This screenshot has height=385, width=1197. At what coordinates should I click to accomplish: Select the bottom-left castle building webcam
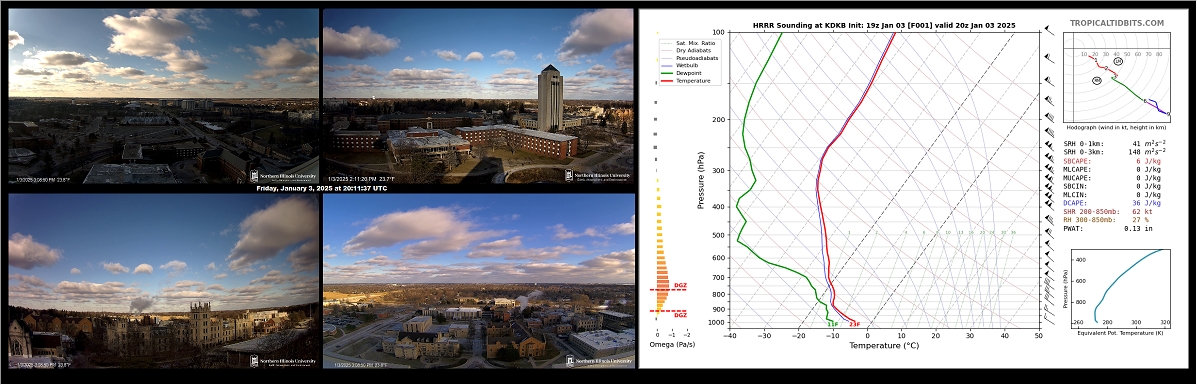pos(163,280)
